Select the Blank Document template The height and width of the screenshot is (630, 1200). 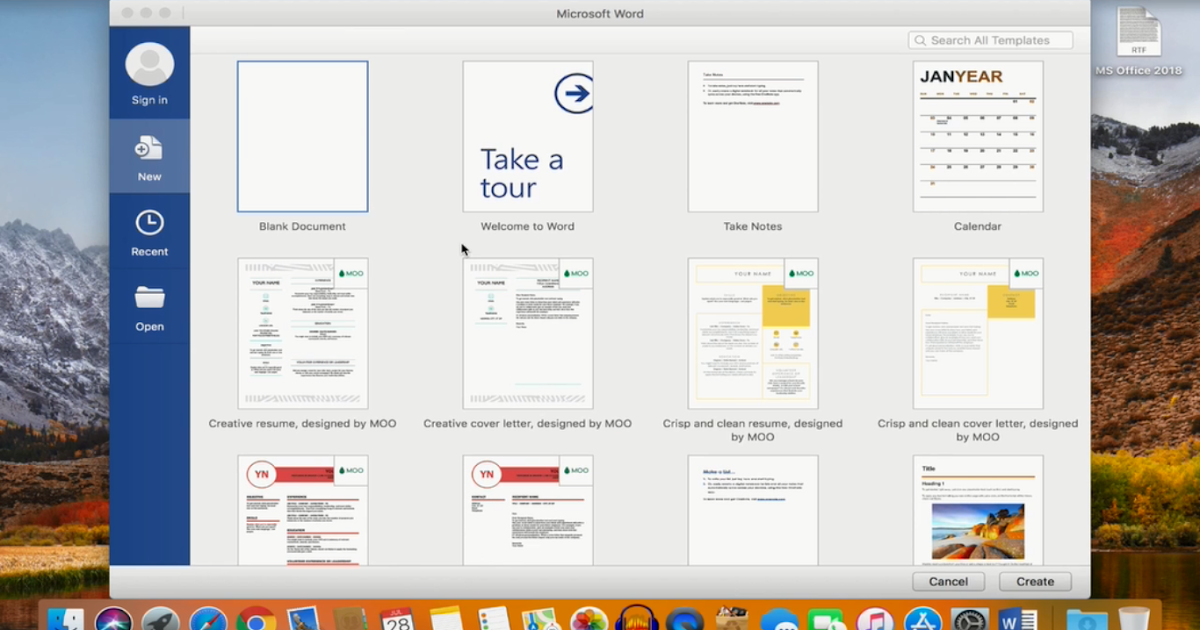coord(302,137)
